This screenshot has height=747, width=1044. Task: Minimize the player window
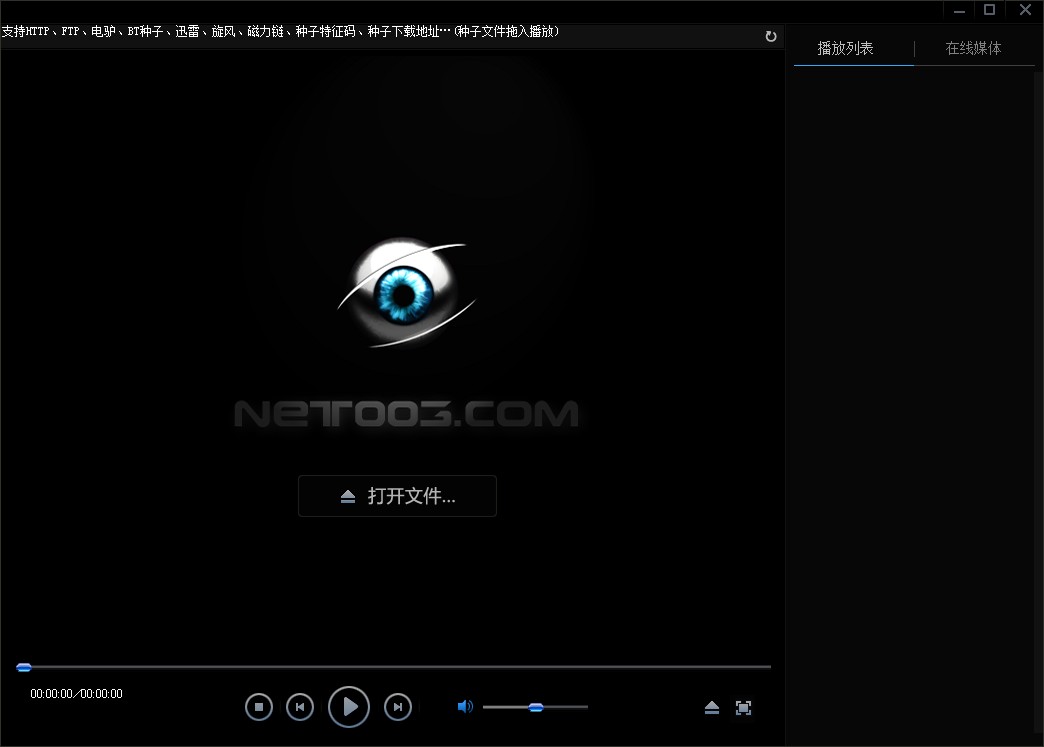[x=959, y=10]
